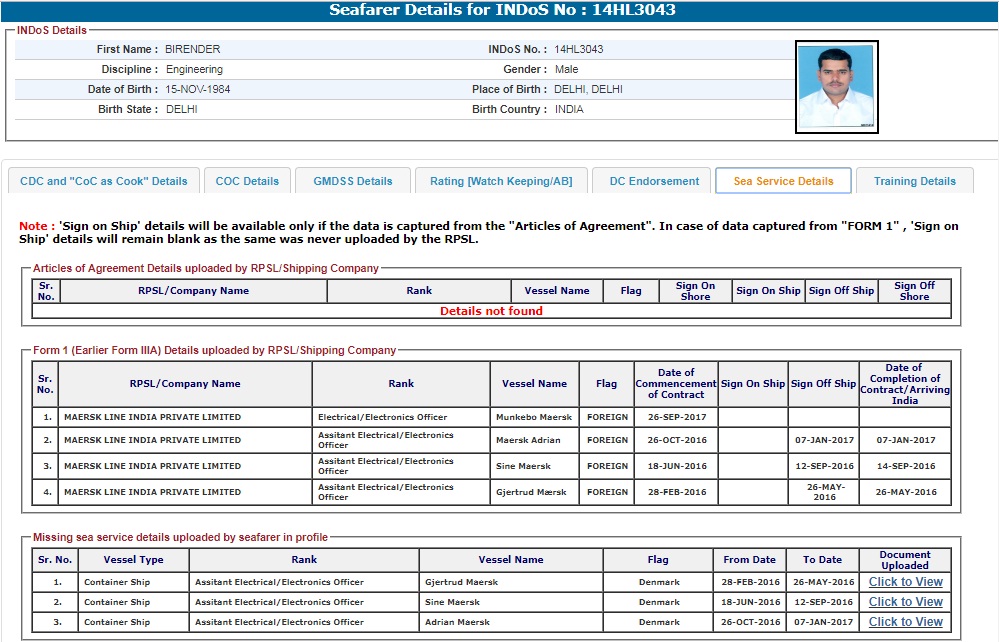This screenshot has width=999, height=642.
Task: Select the Electrical/Electronics Officer rank cell in row 1
Action: (382, 417)
